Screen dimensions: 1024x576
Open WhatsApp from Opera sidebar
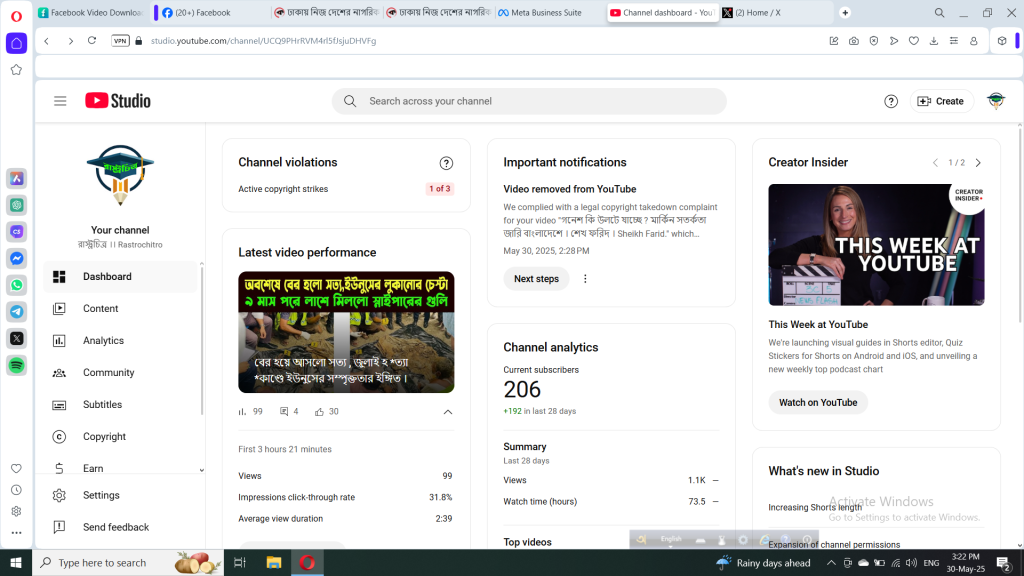(x=16, y=285)
